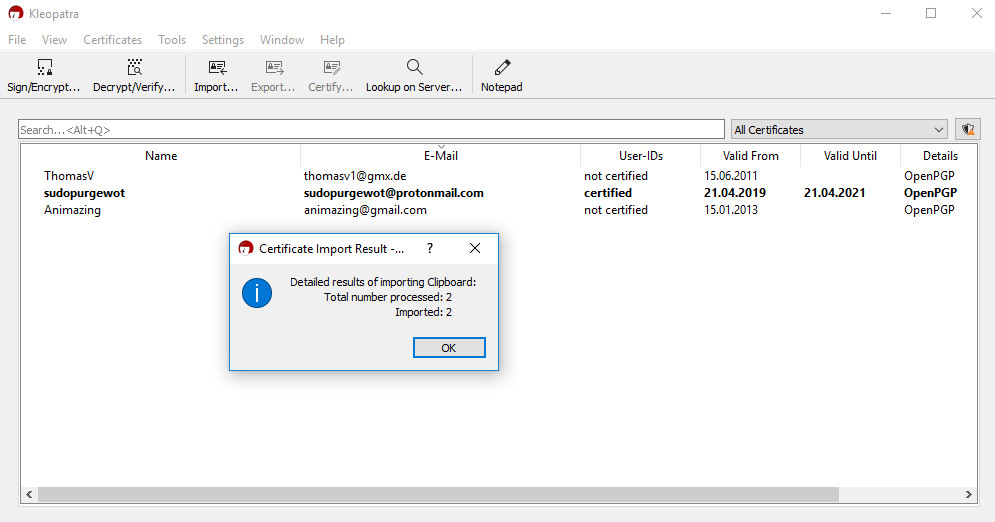Maximize the Kleopatra window
This screenshot has width=995, height=522.
[931, 13]
